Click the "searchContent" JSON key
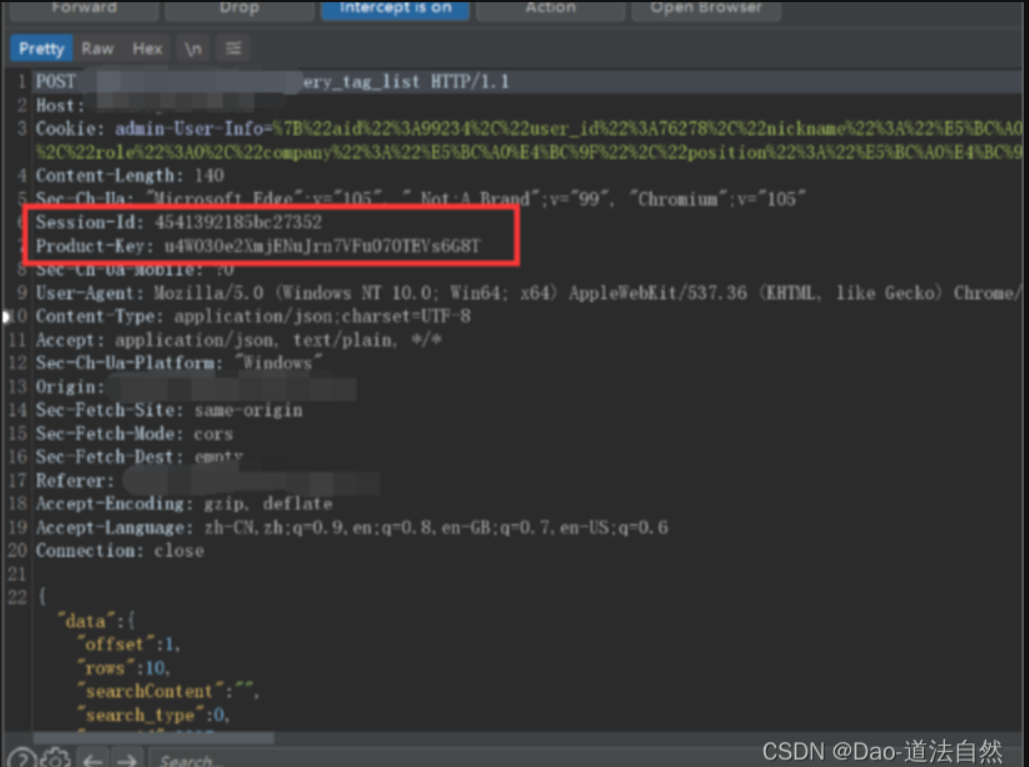Screen dimensions: 1029x767 pos(149,691)
